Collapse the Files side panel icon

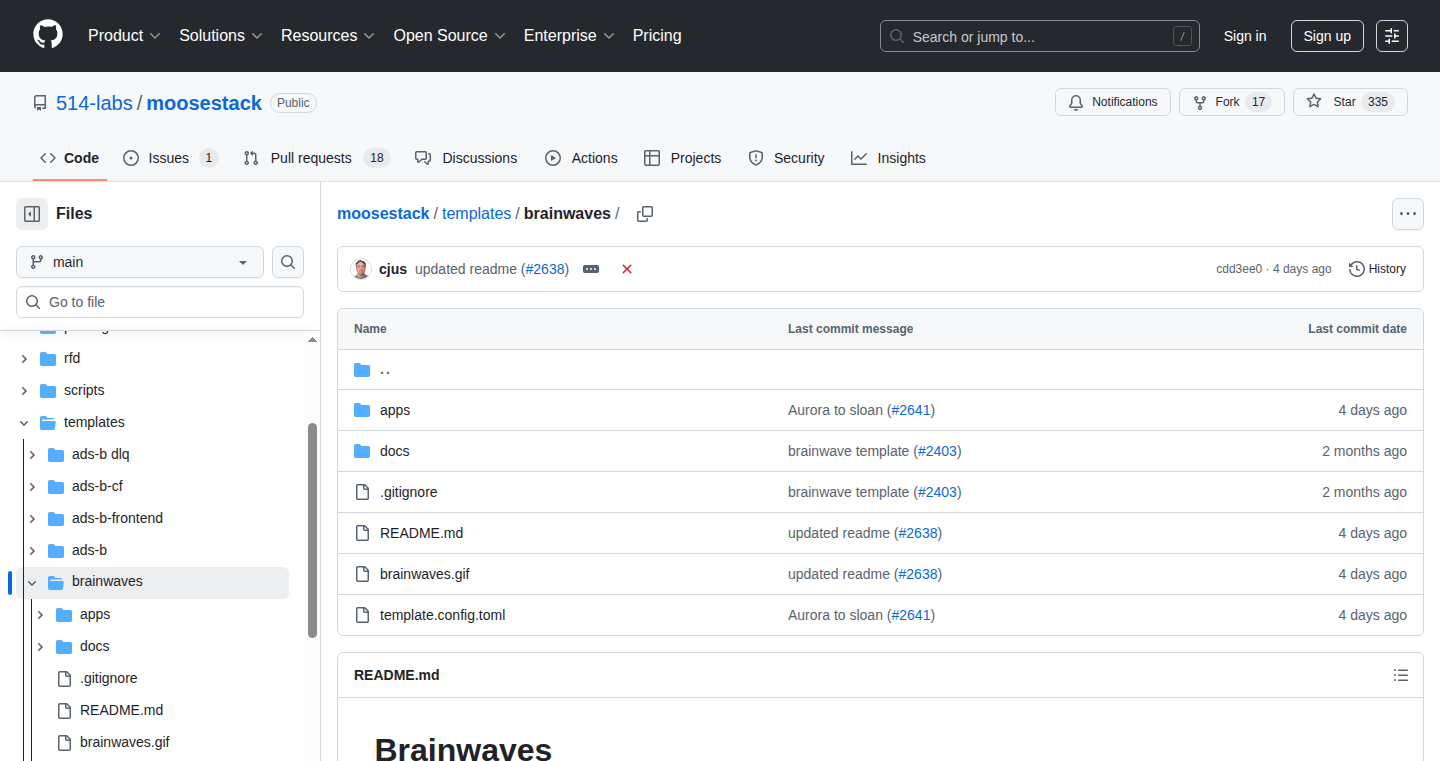[32, 214]
